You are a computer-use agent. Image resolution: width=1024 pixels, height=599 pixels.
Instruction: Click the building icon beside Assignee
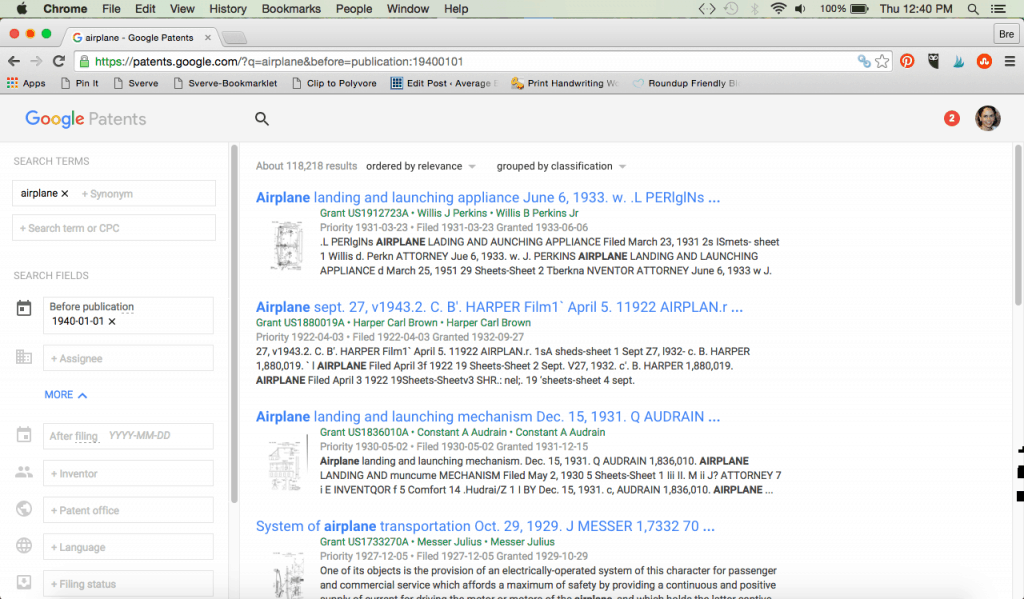24,357
